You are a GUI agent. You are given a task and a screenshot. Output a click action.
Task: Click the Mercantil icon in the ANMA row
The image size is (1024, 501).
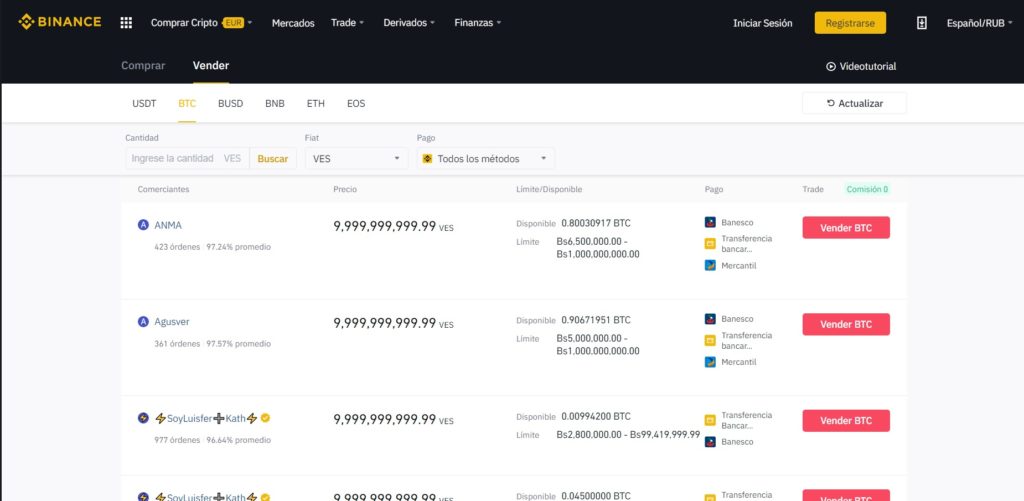coord(711,265)
